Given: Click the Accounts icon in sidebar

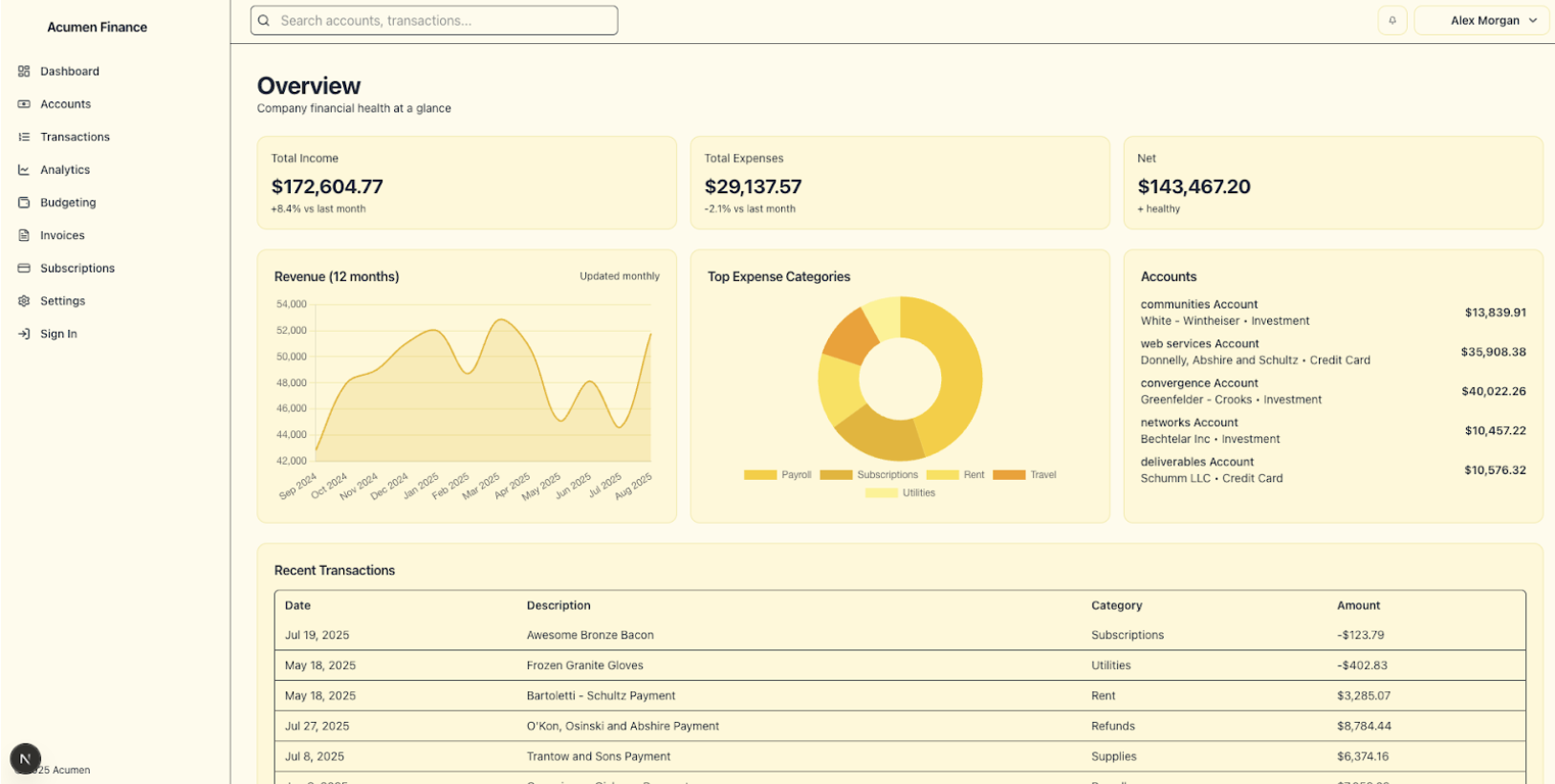Looking at the screenshot, I should [x=24, y=104].
